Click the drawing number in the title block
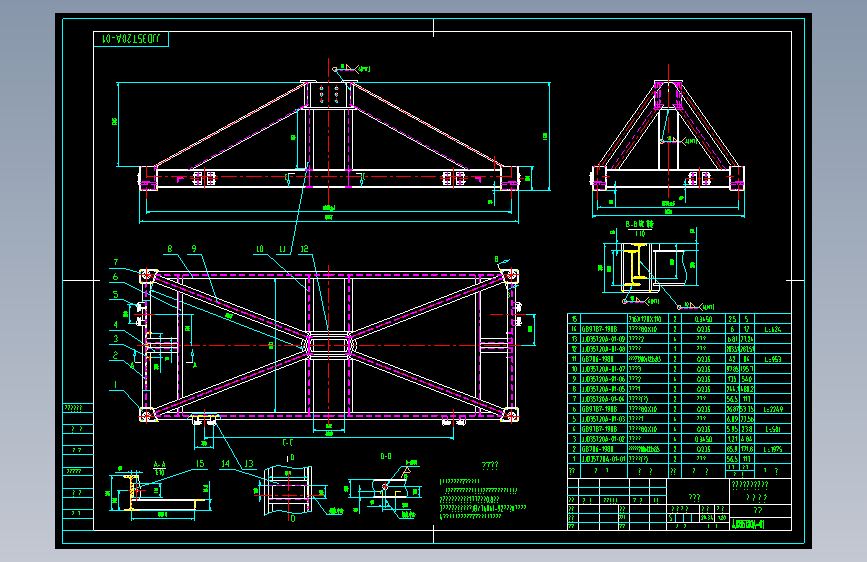Viewport: 867px width, 562px height. coord(748,524)
